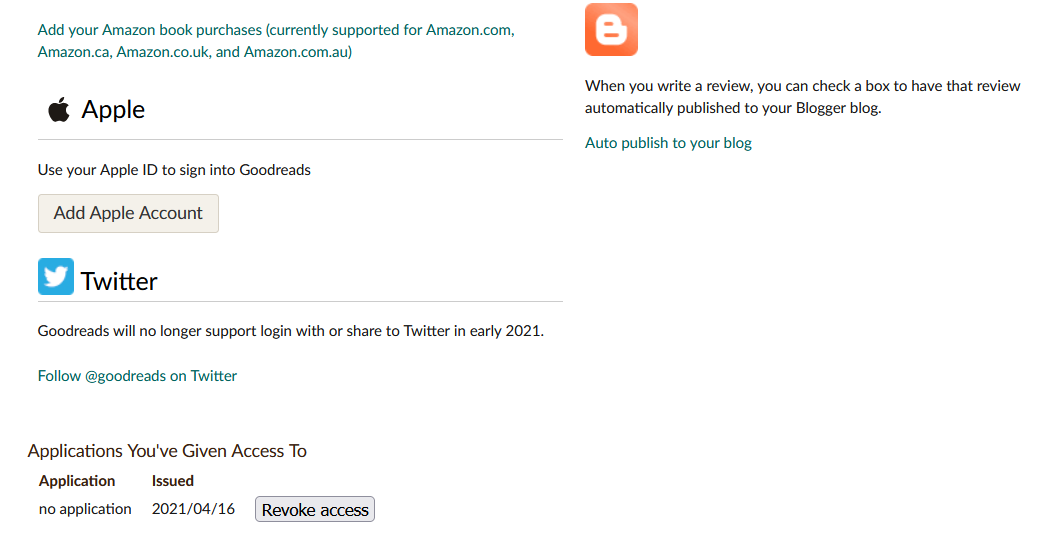Click the Applications You've Given Access To heading
This screenshot has width=1047, height=550.
(x=167, y=451)
